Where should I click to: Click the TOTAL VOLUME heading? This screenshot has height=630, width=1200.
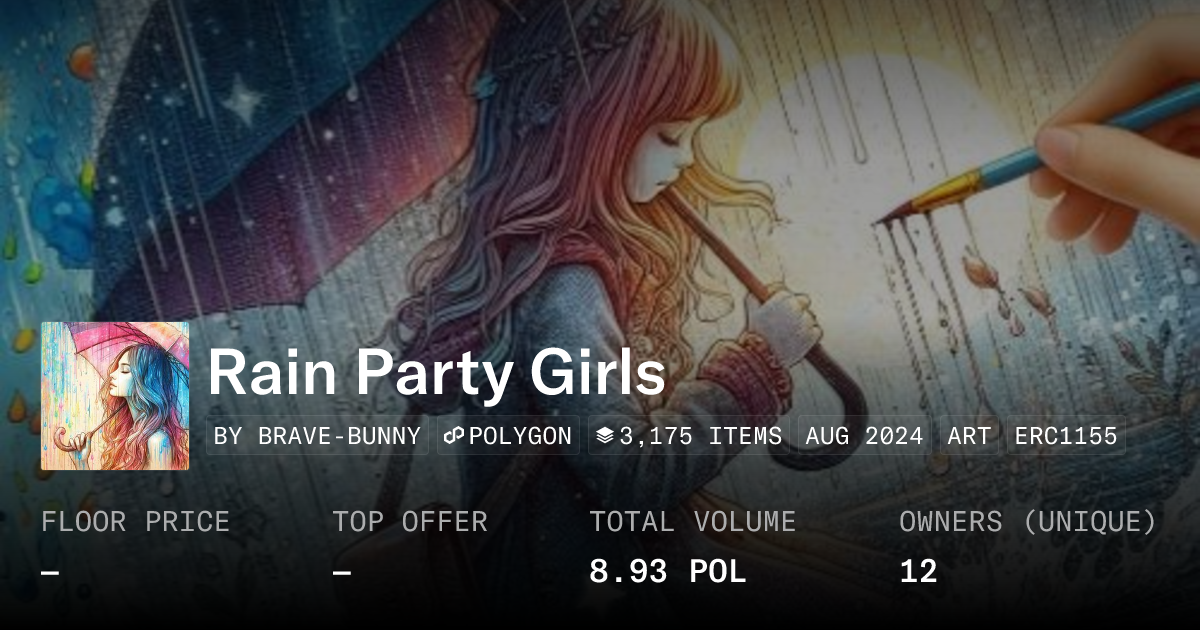(692, 522)
